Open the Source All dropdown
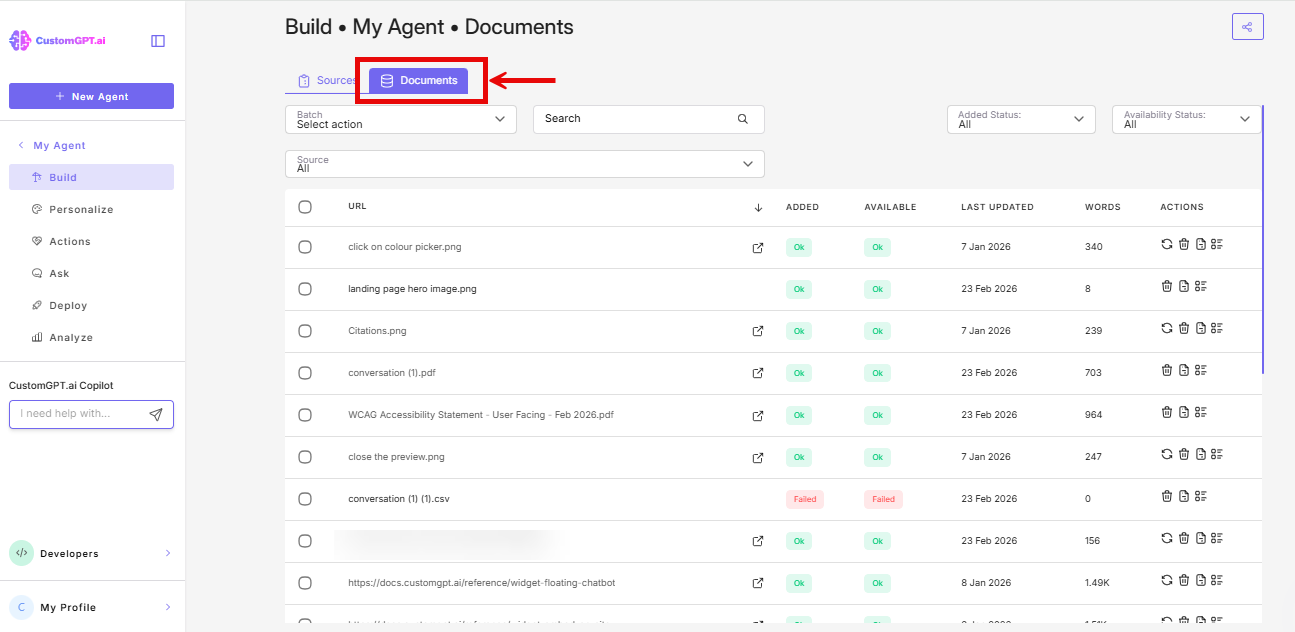This screenshot has width=1295, height=632. coord(524,162)
